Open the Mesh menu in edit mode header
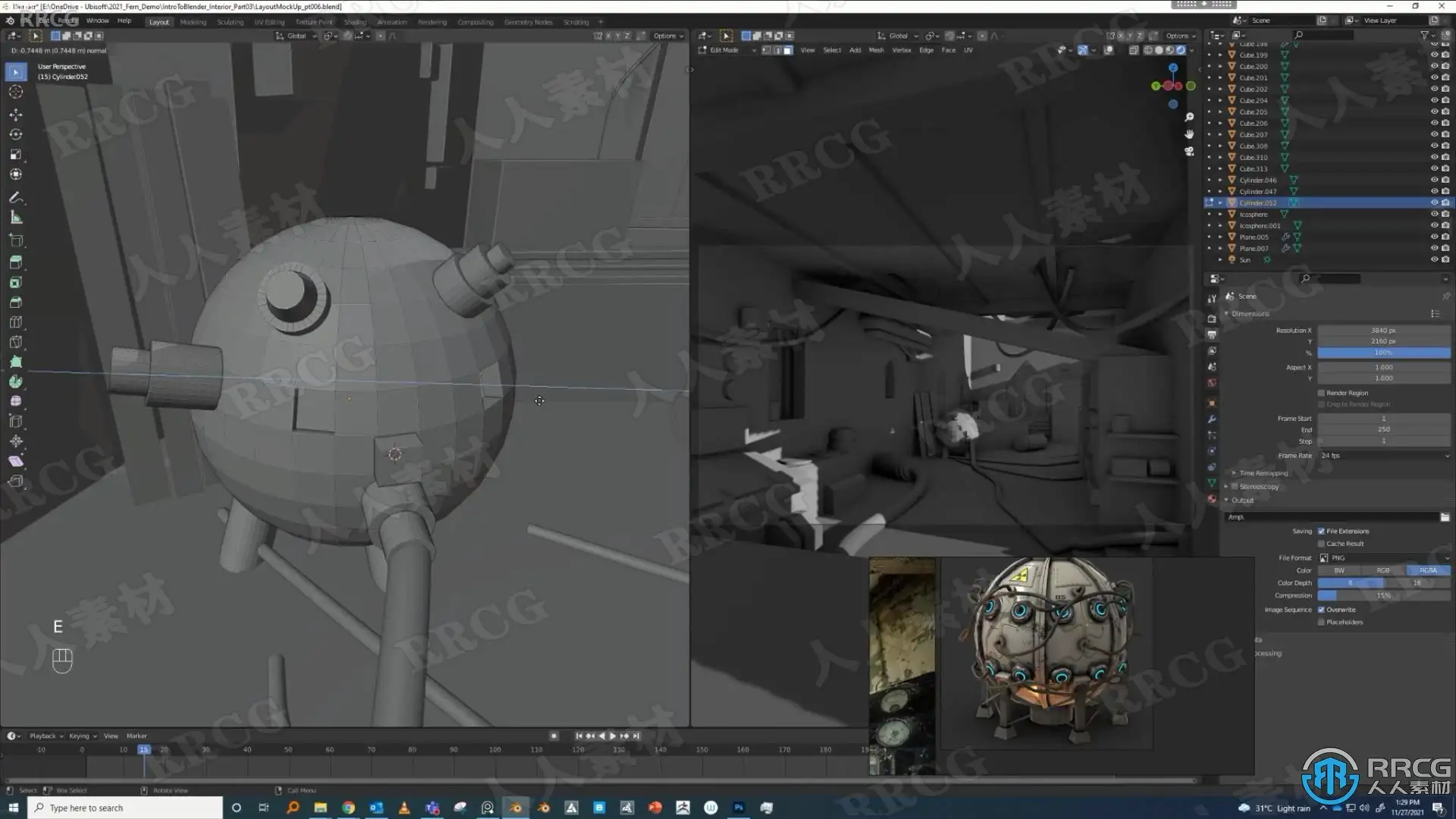 coord(876,50)
